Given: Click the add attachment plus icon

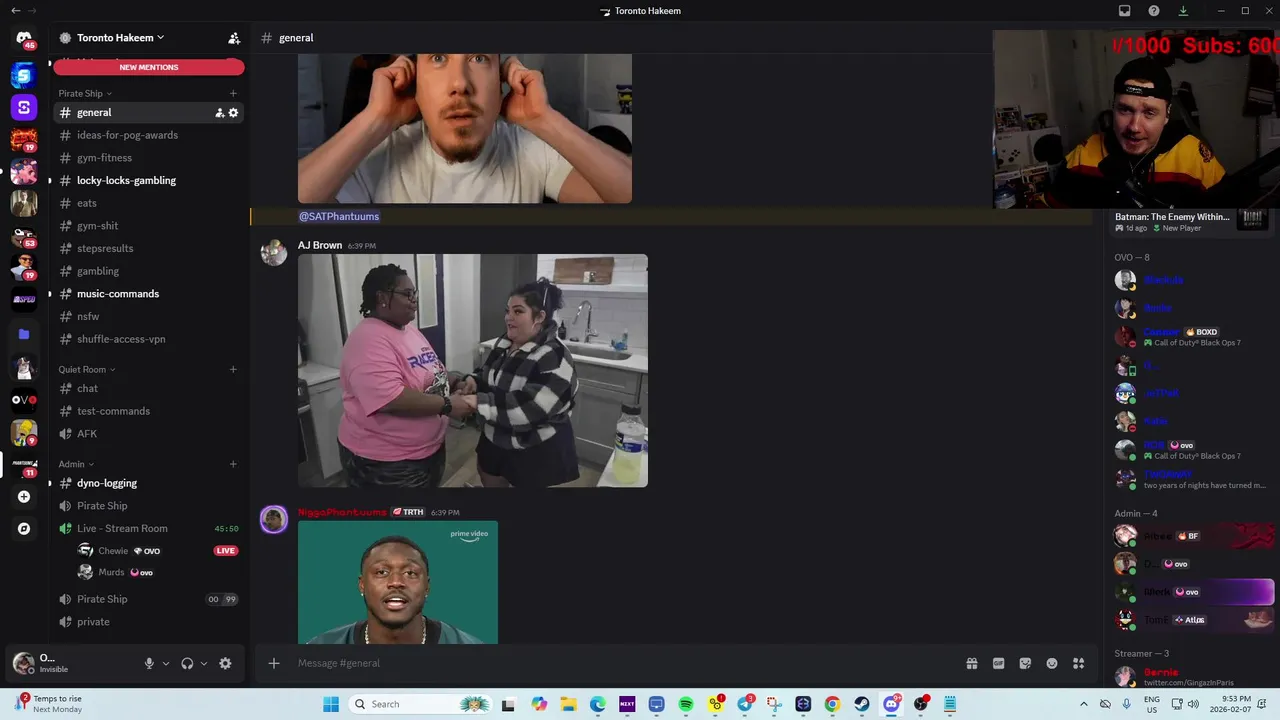Looking at the screenshot, I should pos(273,663).
